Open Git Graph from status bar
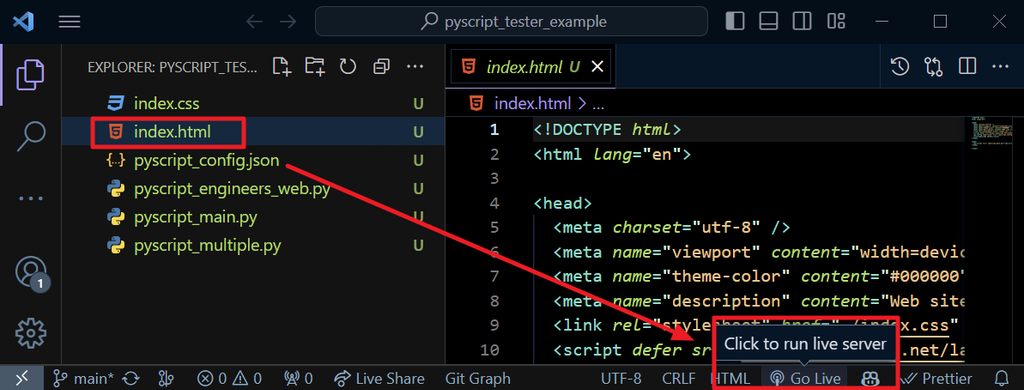1024x390 pixels. [478, 378]
